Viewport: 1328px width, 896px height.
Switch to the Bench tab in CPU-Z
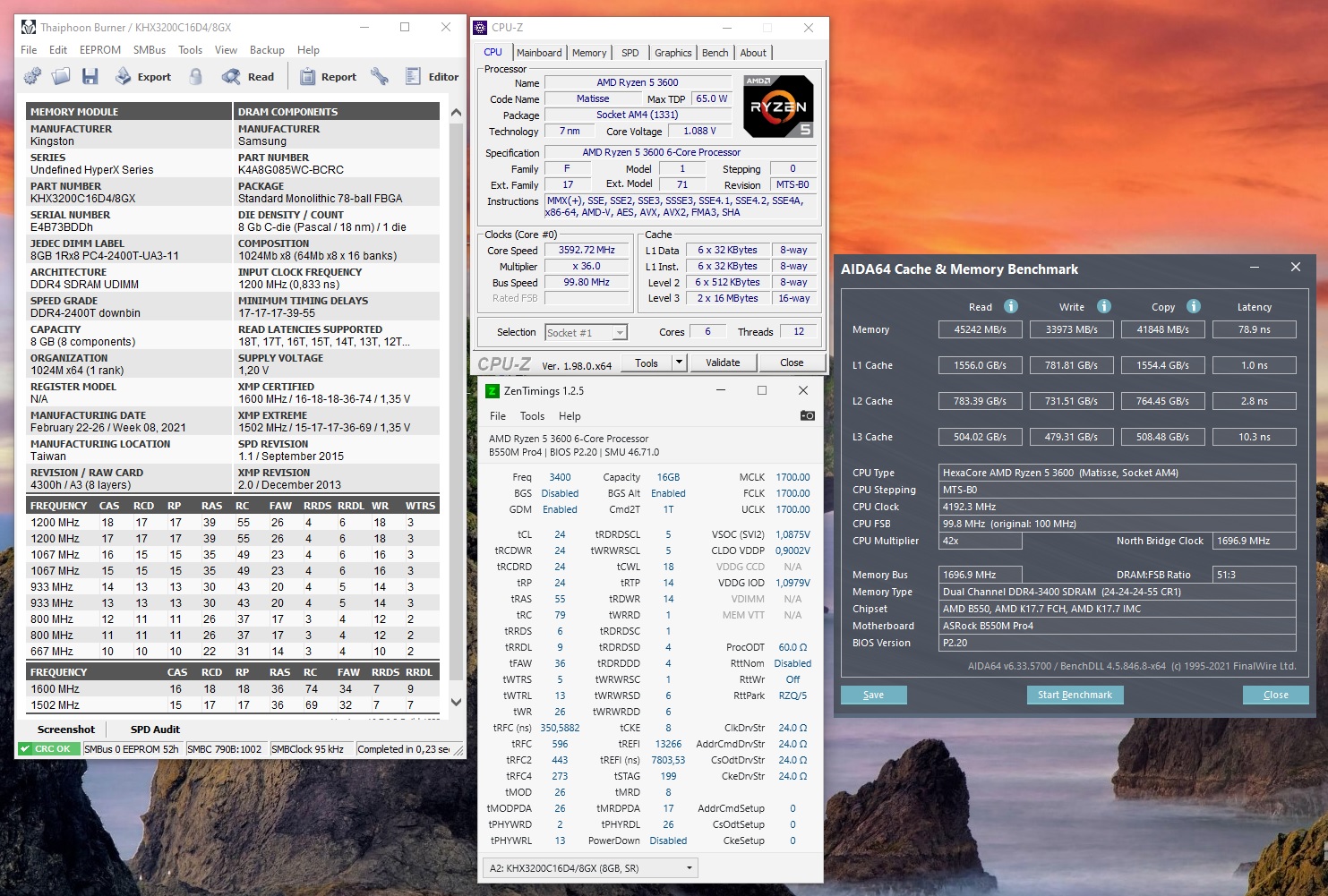pos(715,53)
